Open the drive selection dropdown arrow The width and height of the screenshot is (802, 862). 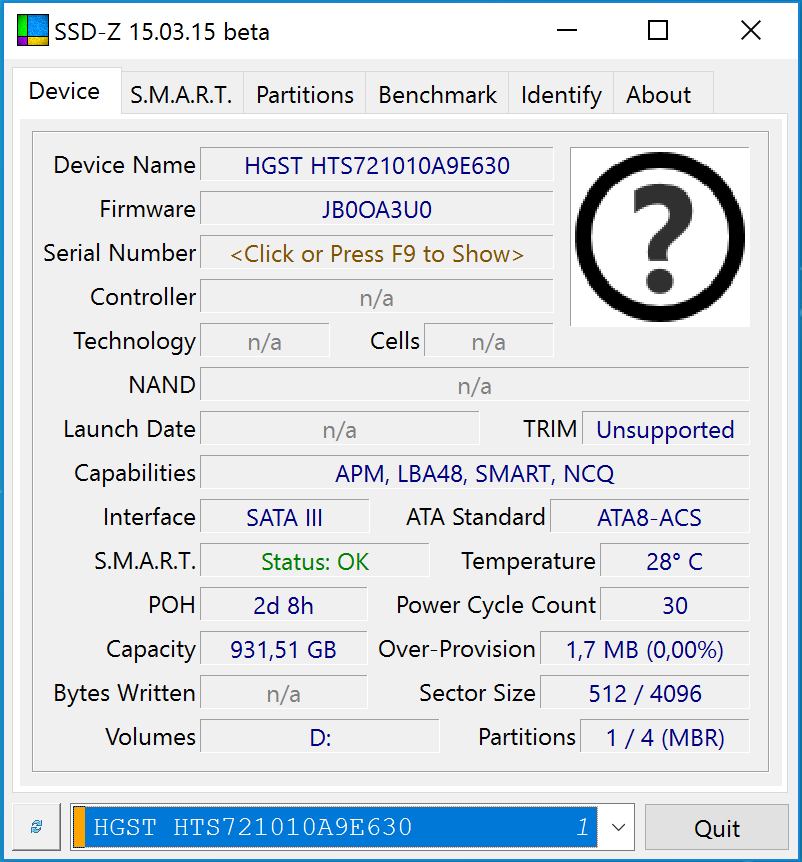(x=618, y=827)
